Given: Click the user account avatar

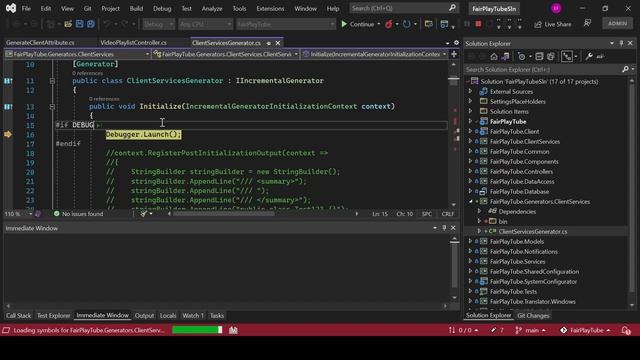Looking at the screenshot, I should click(x=556, y=8).
